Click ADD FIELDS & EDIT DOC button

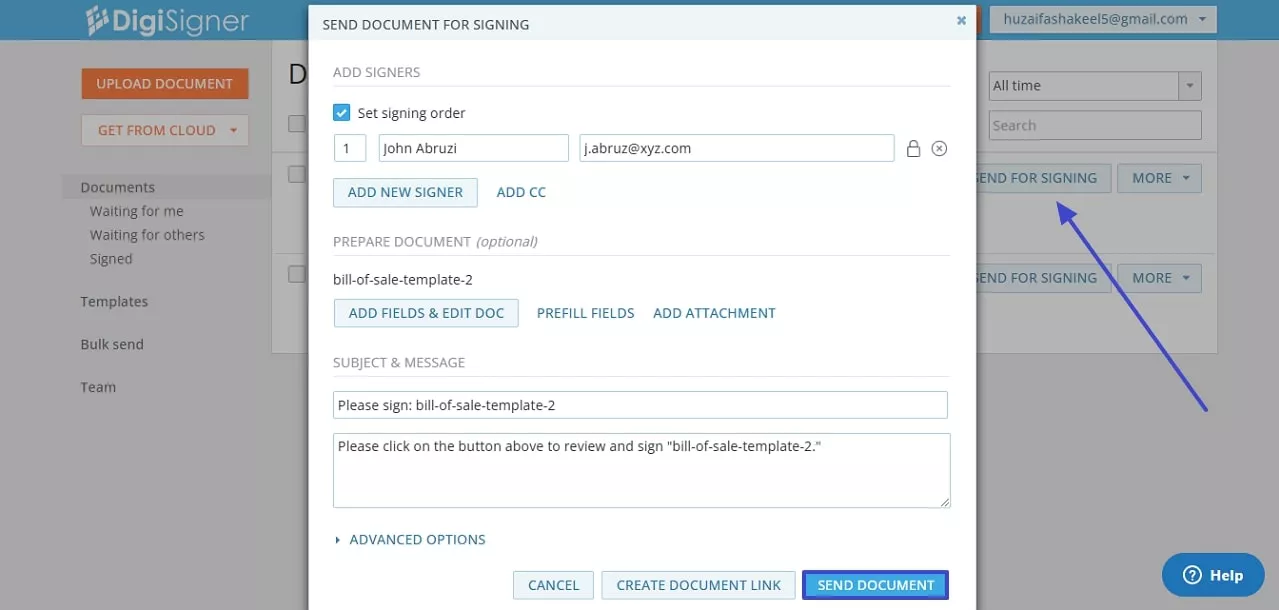point(426,313)
